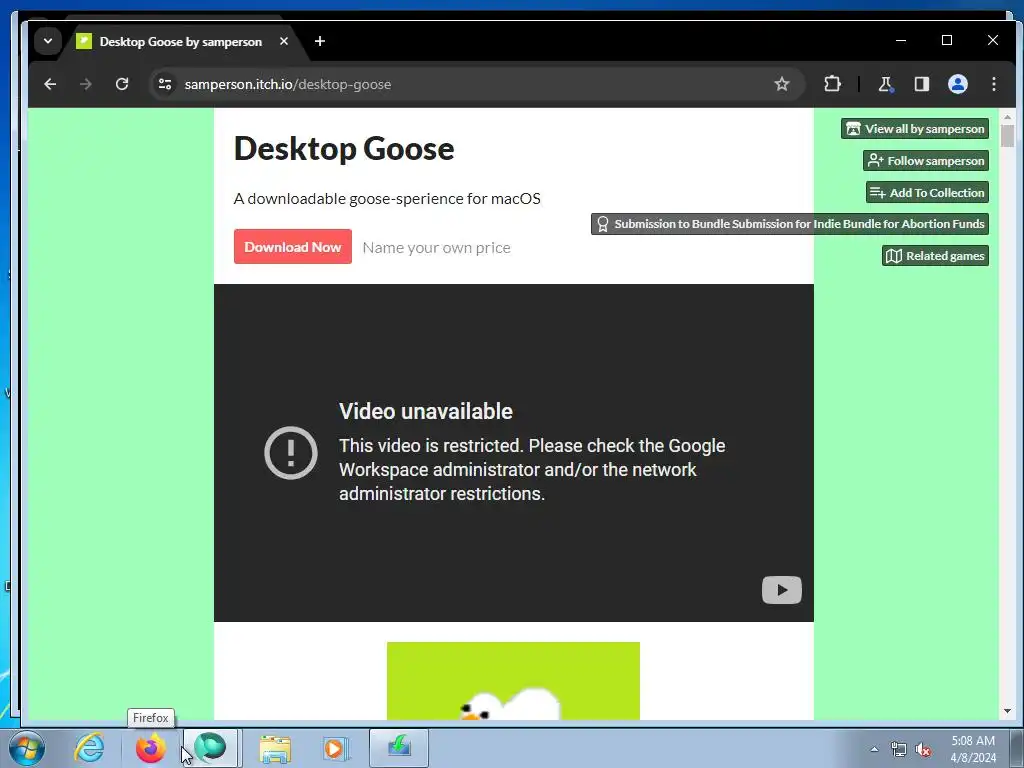Screen dimensions: 1024x768
Task: Open the tab search dropdown arrow
Action: click(48, 41)
